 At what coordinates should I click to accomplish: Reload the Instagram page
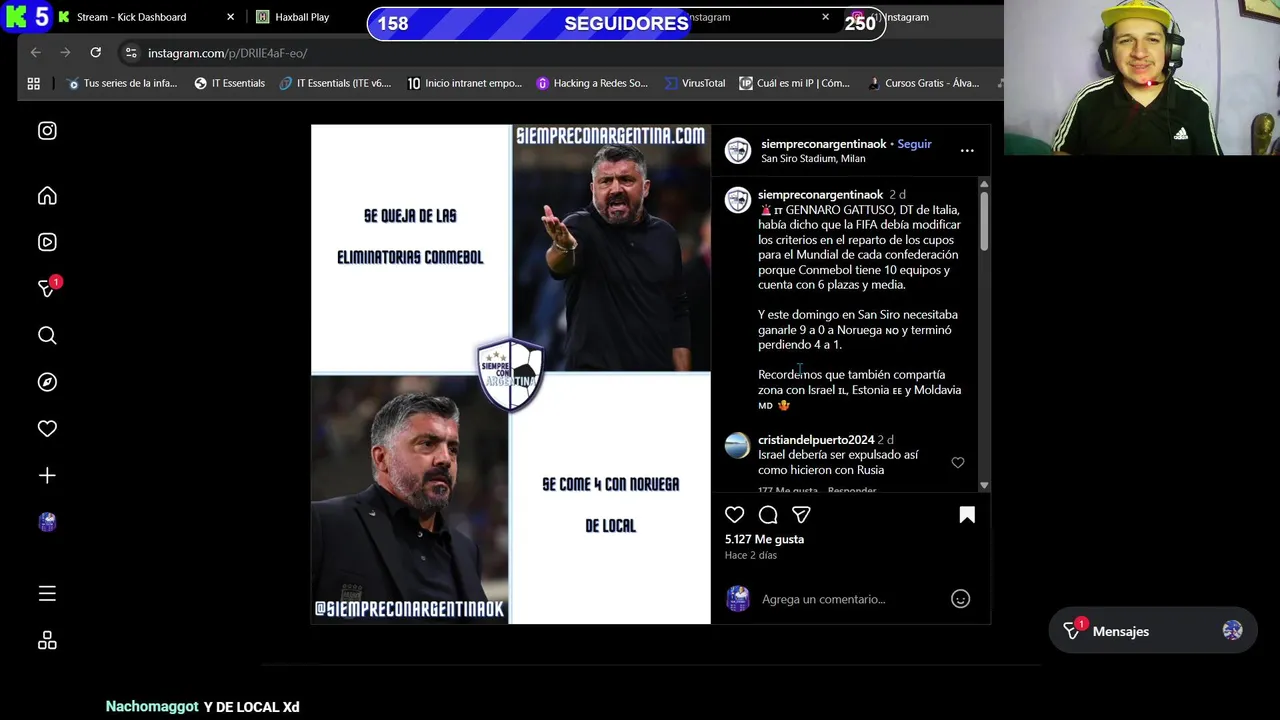[96, 53]
